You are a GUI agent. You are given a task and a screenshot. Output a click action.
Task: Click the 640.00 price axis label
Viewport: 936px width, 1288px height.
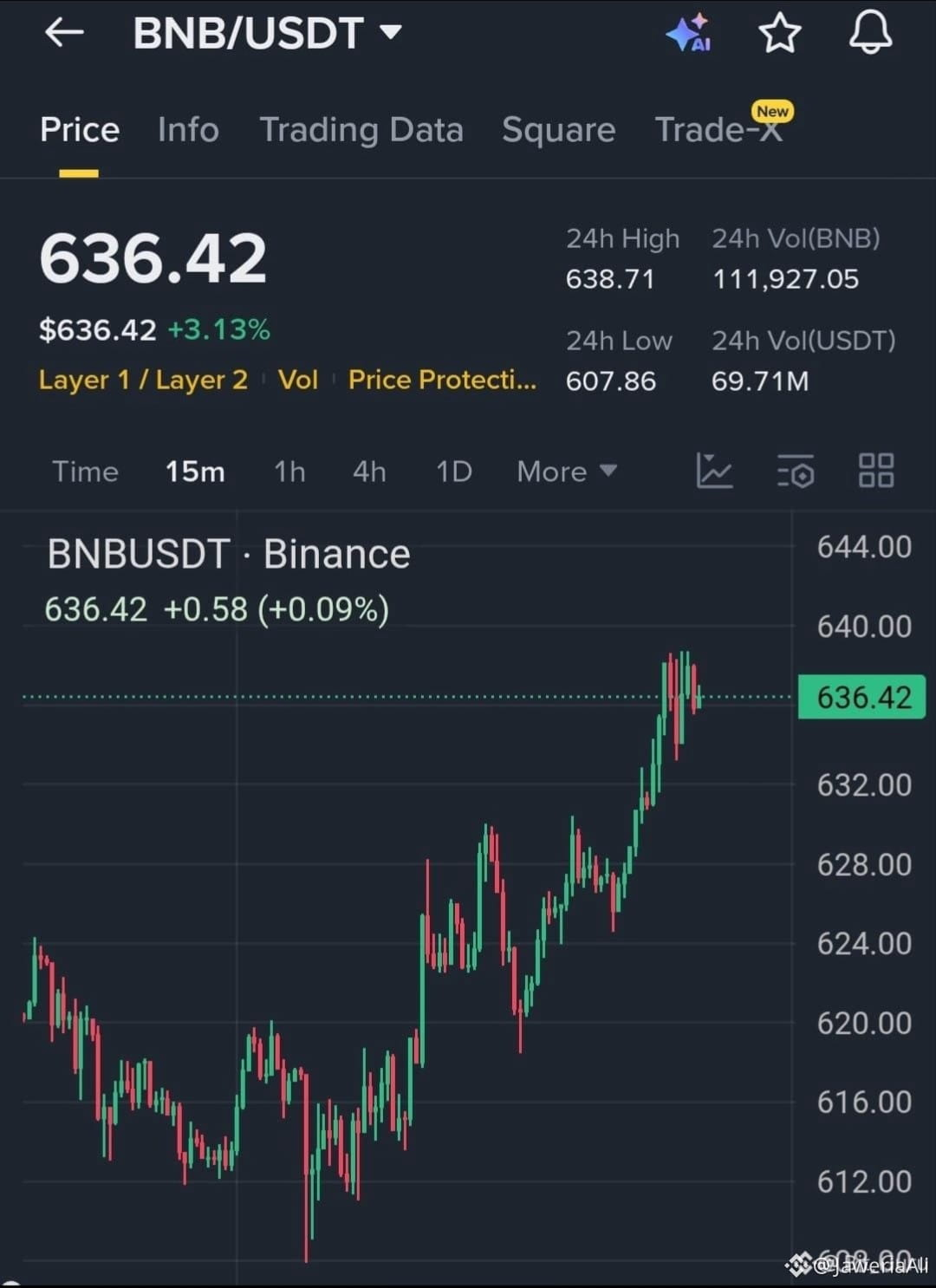click(x=864, y=626)
